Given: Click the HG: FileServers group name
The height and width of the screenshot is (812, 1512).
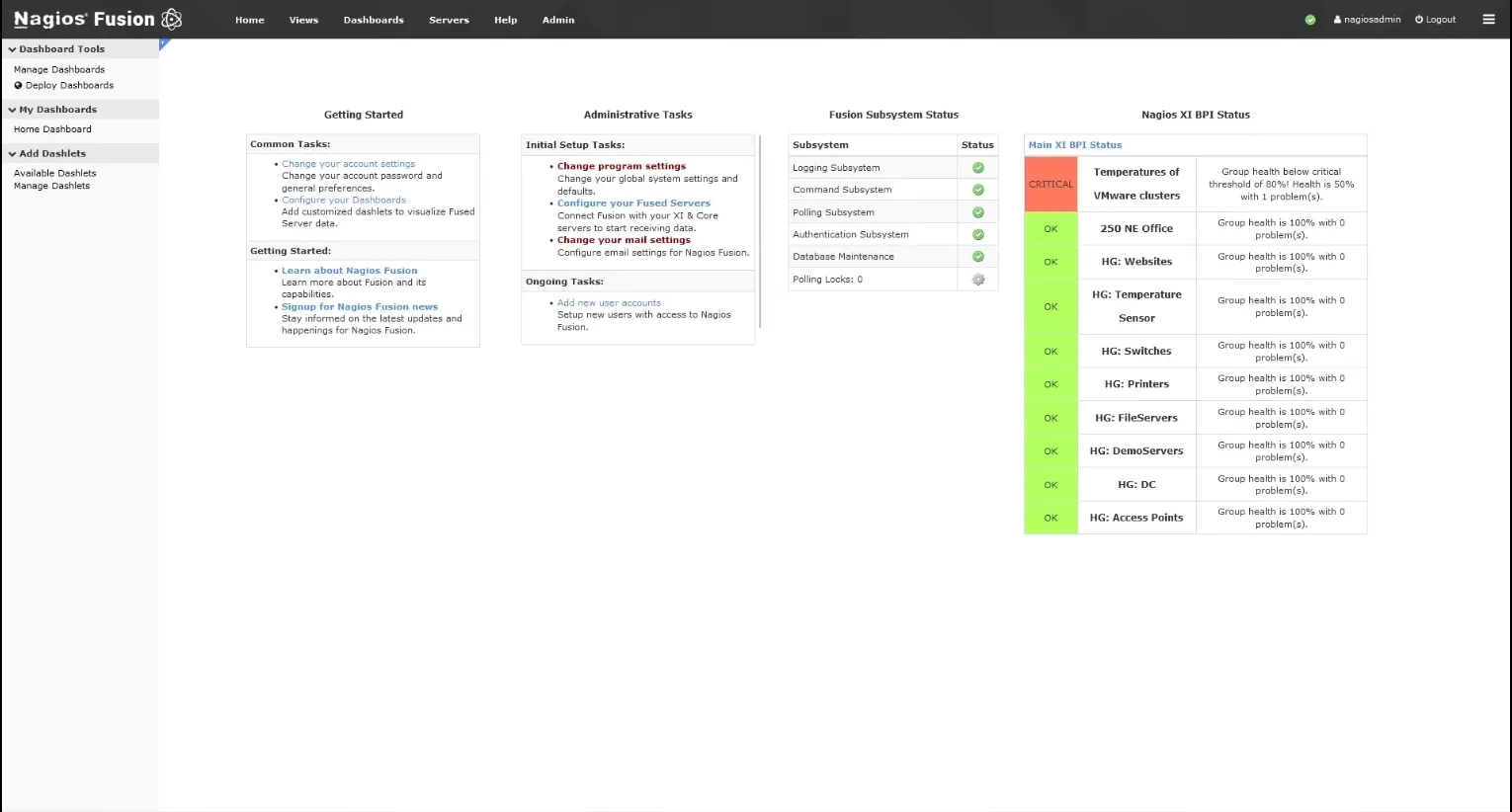Looking at the screenshot, I should (1136, 418).
